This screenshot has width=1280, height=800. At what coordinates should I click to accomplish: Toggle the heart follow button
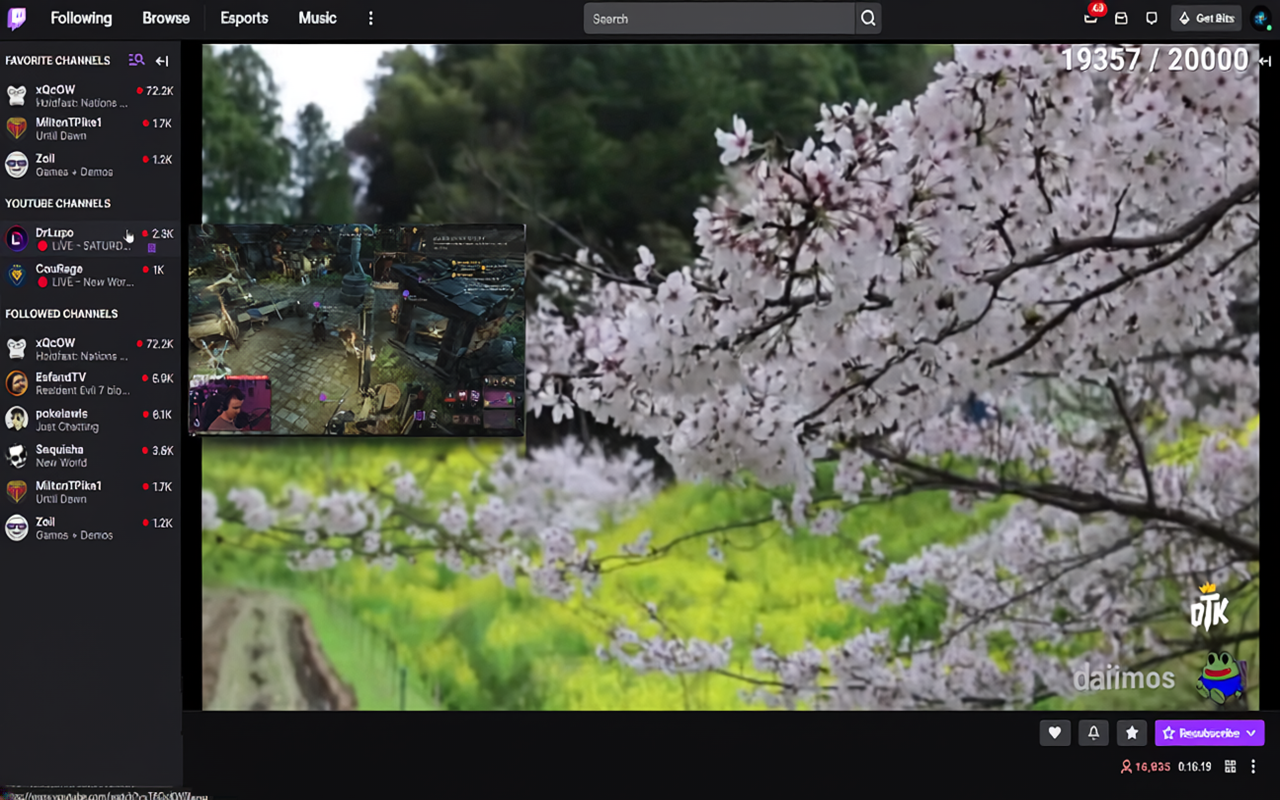tap(1054, 733)
